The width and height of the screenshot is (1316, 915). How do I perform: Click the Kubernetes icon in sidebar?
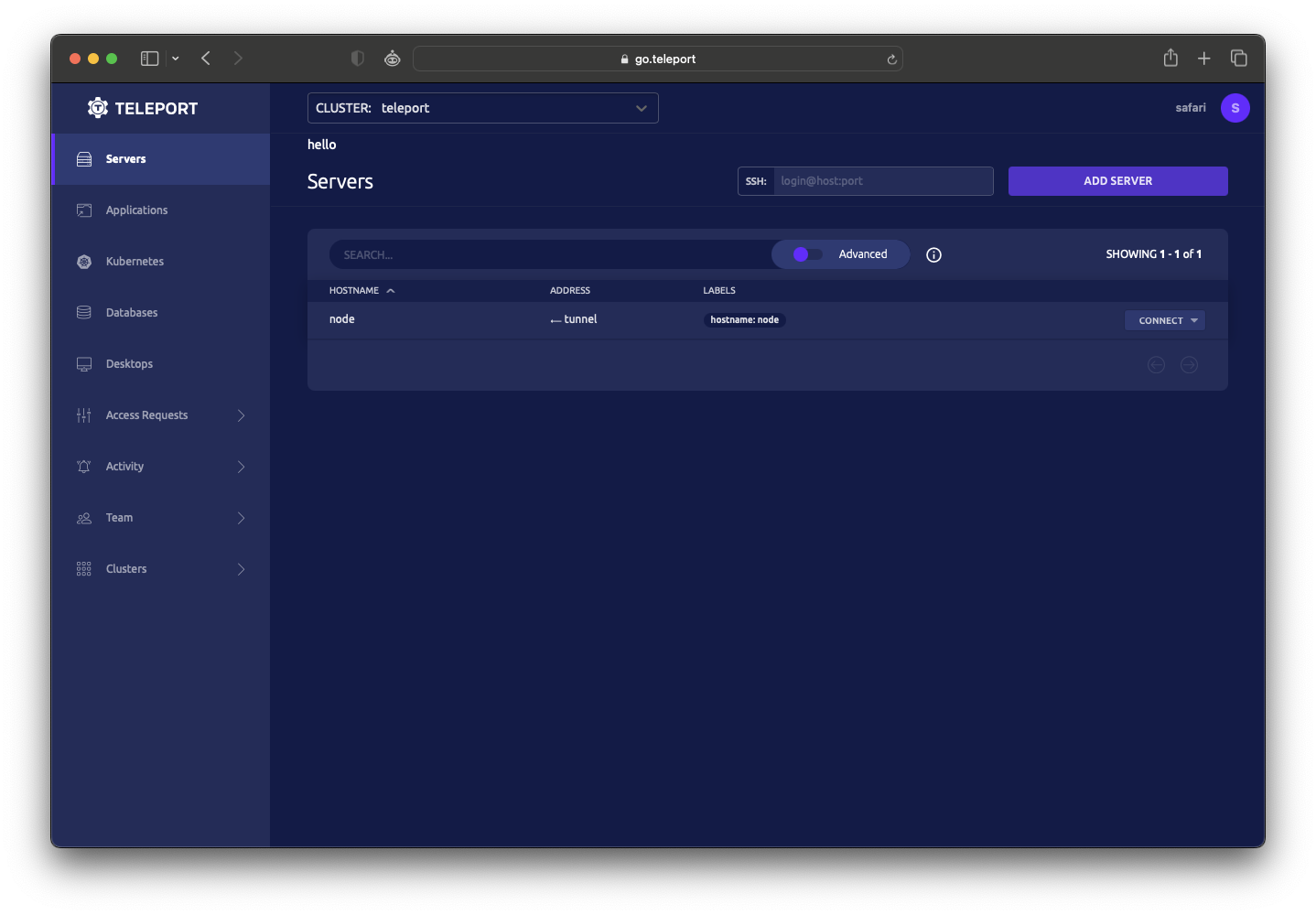(x=83, y=261)
